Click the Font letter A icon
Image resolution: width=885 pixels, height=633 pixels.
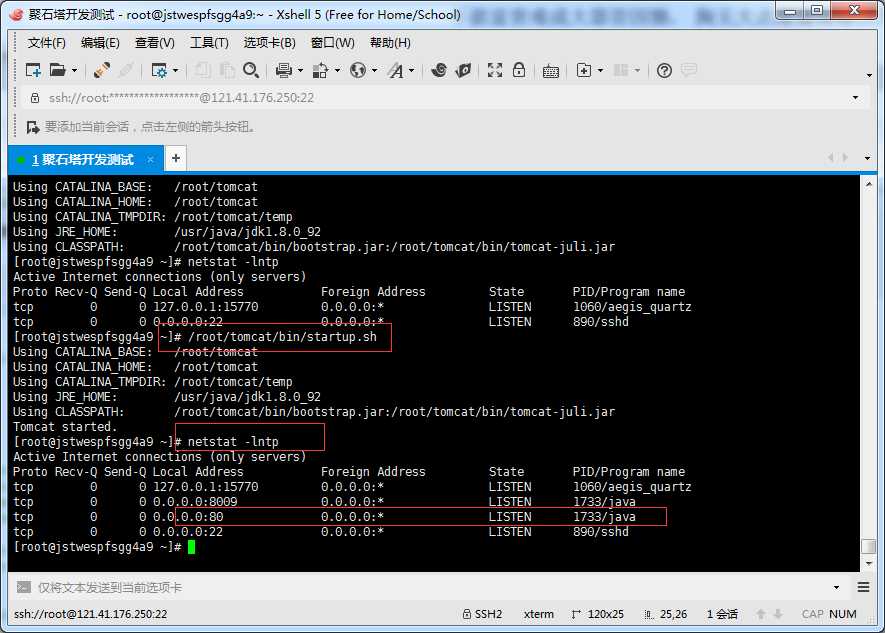(x=396, y=71)
